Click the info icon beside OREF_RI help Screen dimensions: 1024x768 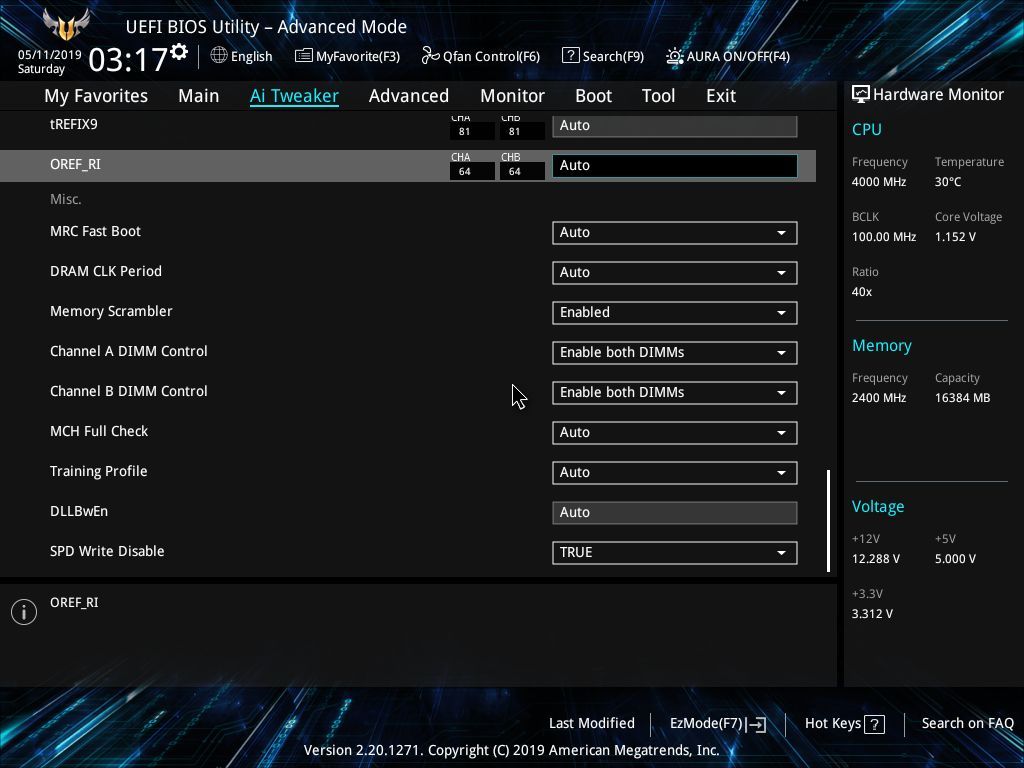(24, 612)
